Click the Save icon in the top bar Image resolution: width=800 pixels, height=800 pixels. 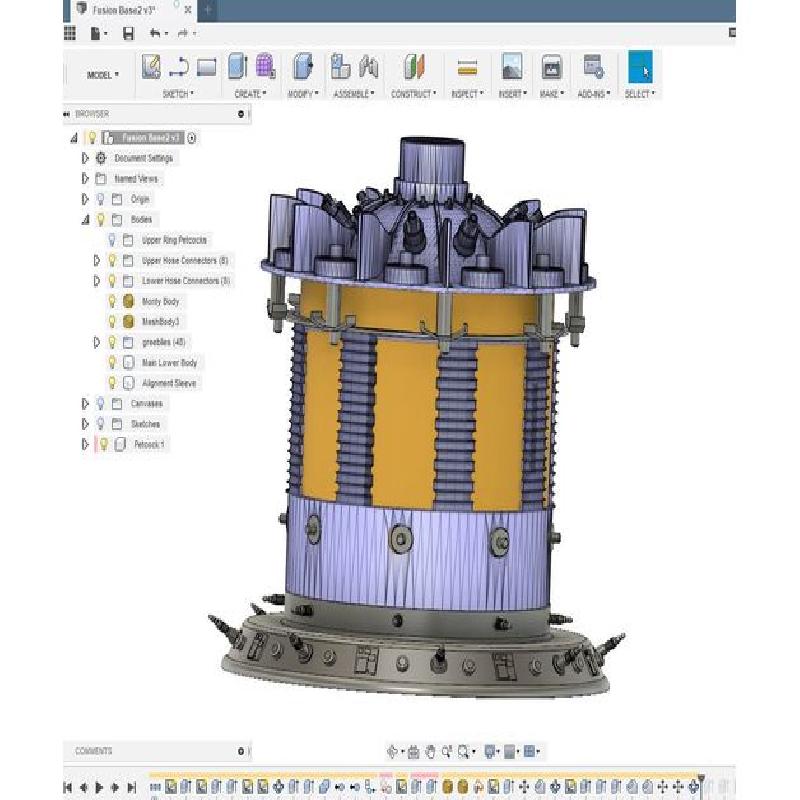128,33
